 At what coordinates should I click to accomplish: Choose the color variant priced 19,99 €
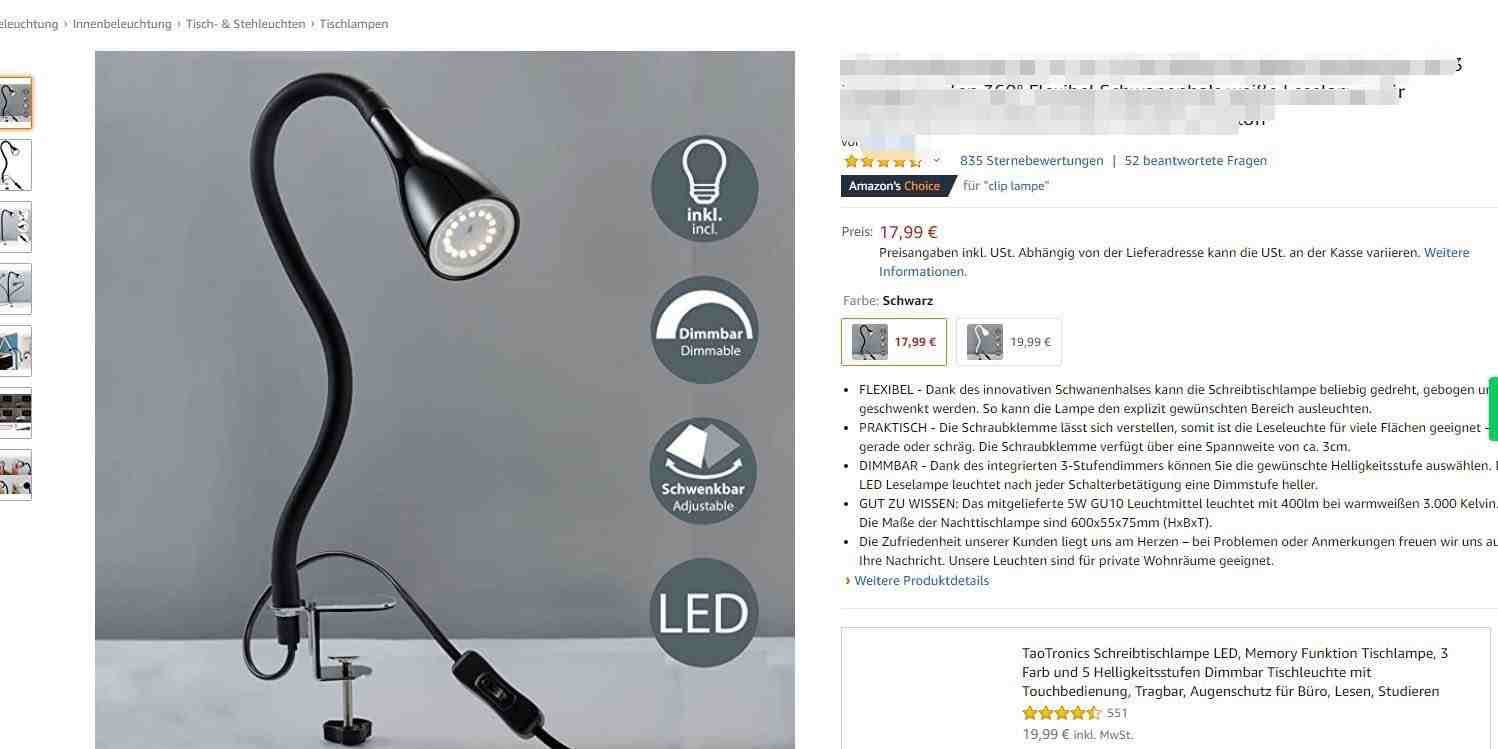(1008, 342)
